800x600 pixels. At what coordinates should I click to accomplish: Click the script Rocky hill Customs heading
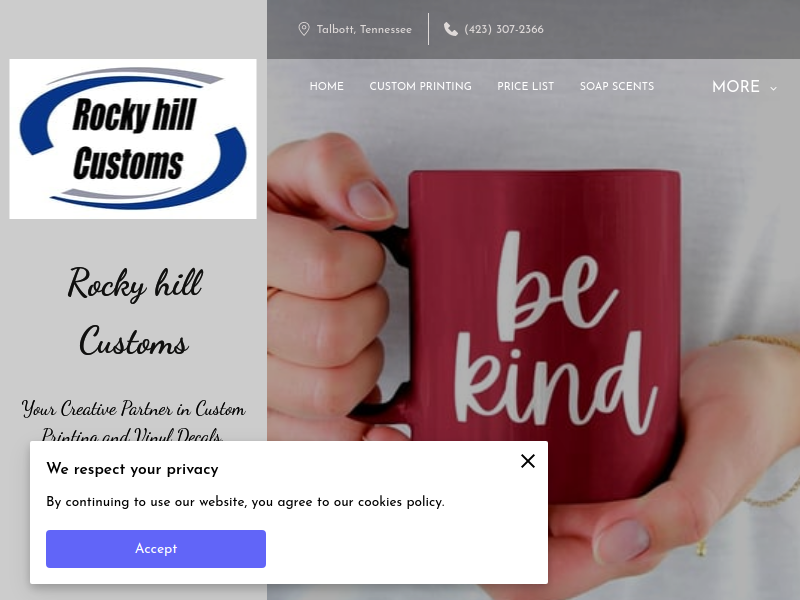coord(135,311)
